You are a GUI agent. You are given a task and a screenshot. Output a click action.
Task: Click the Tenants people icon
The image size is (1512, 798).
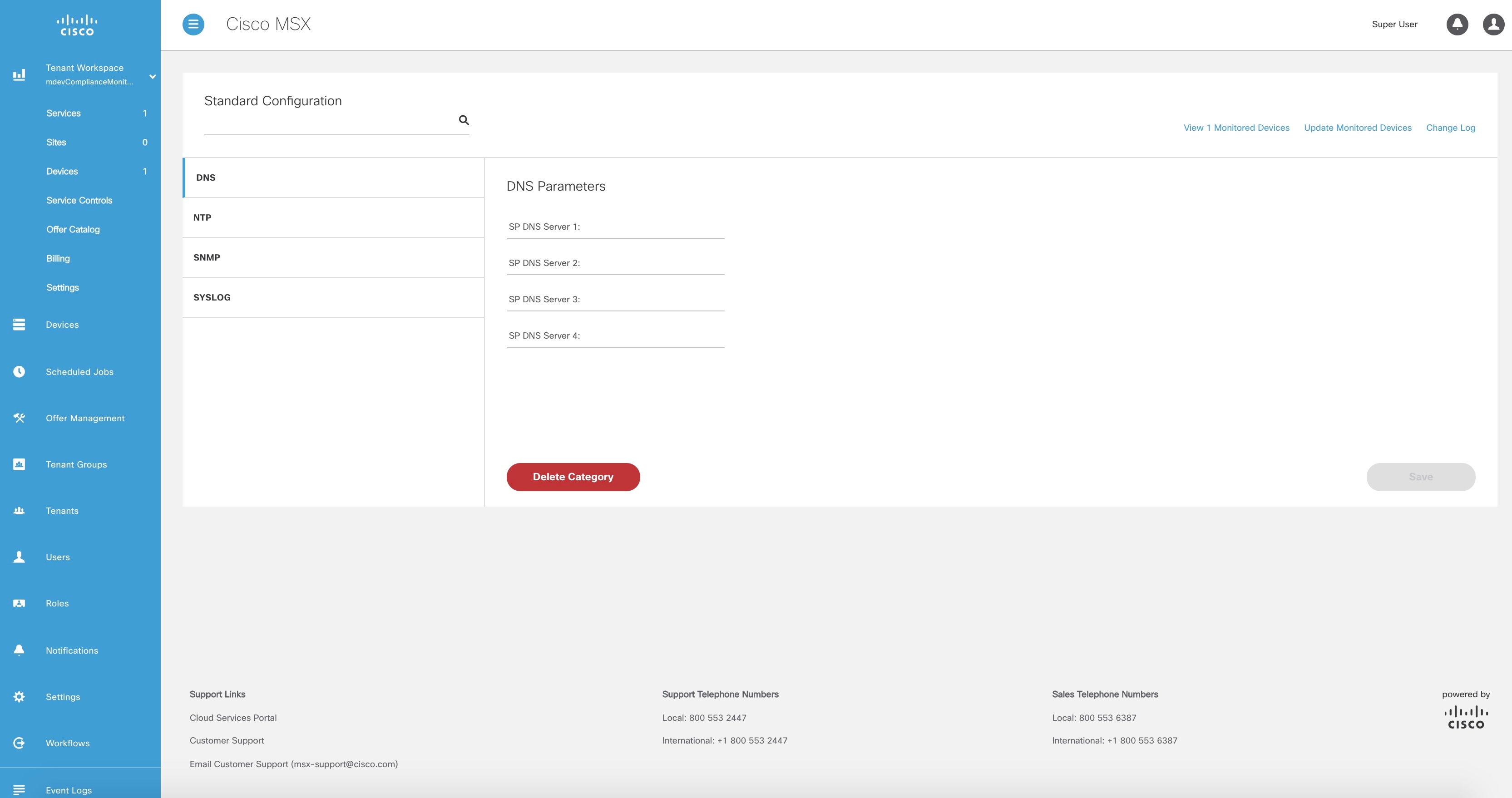click(x=19, y=511)
